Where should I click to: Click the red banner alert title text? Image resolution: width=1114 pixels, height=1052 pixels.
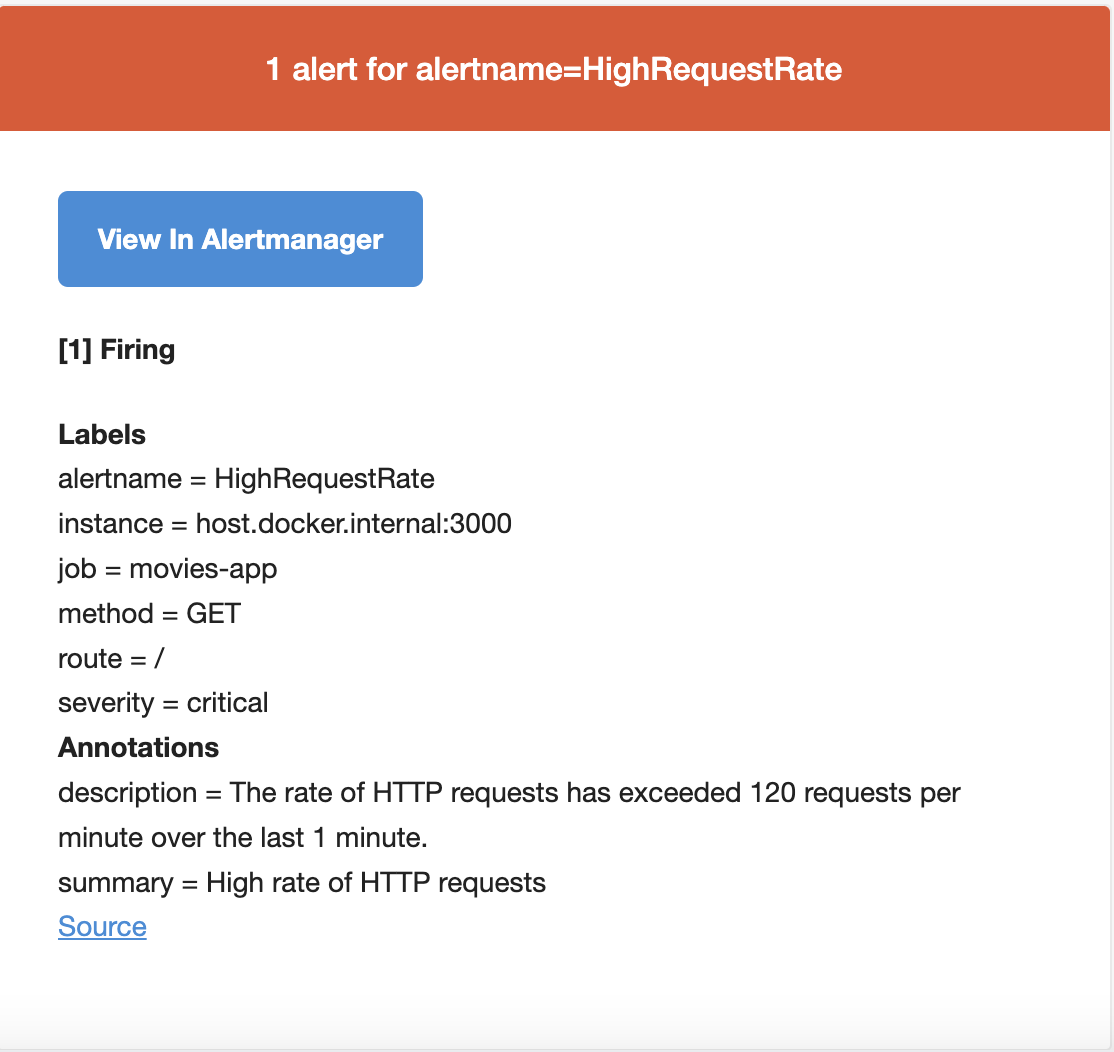(553, 70)
